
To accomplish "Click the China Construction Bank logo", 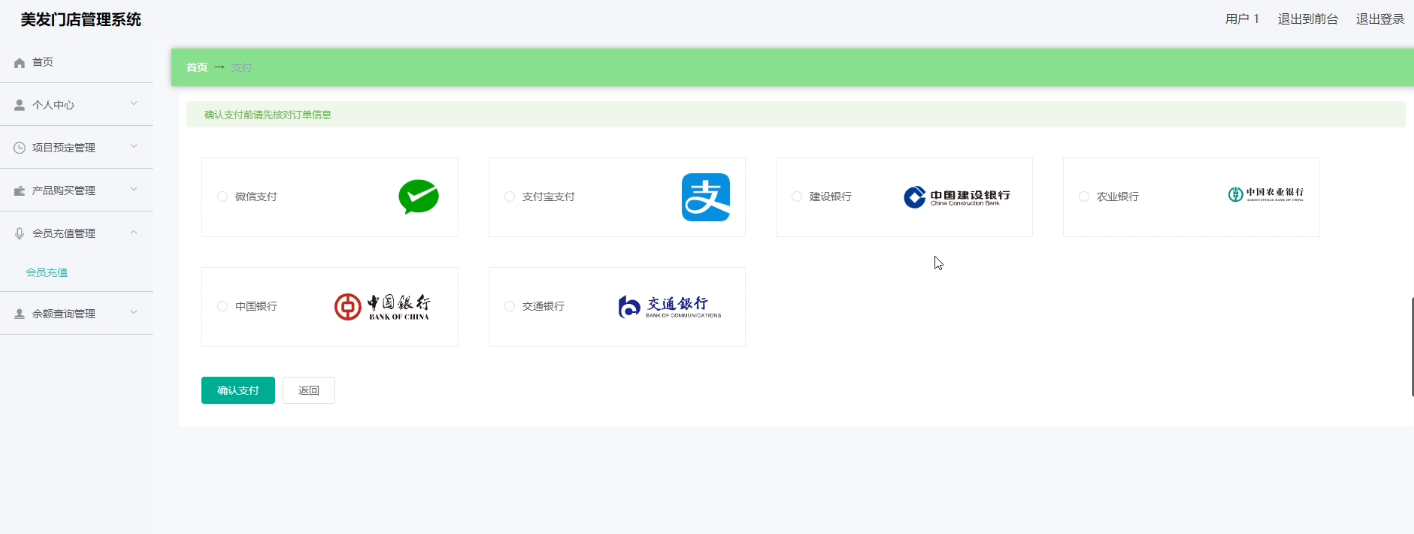I will pos(957,197).
